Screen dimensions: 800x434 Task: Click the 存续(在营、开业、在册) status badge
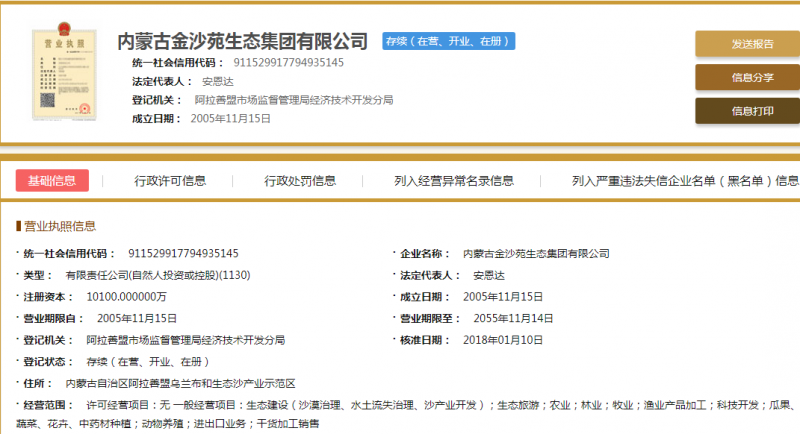448,41
